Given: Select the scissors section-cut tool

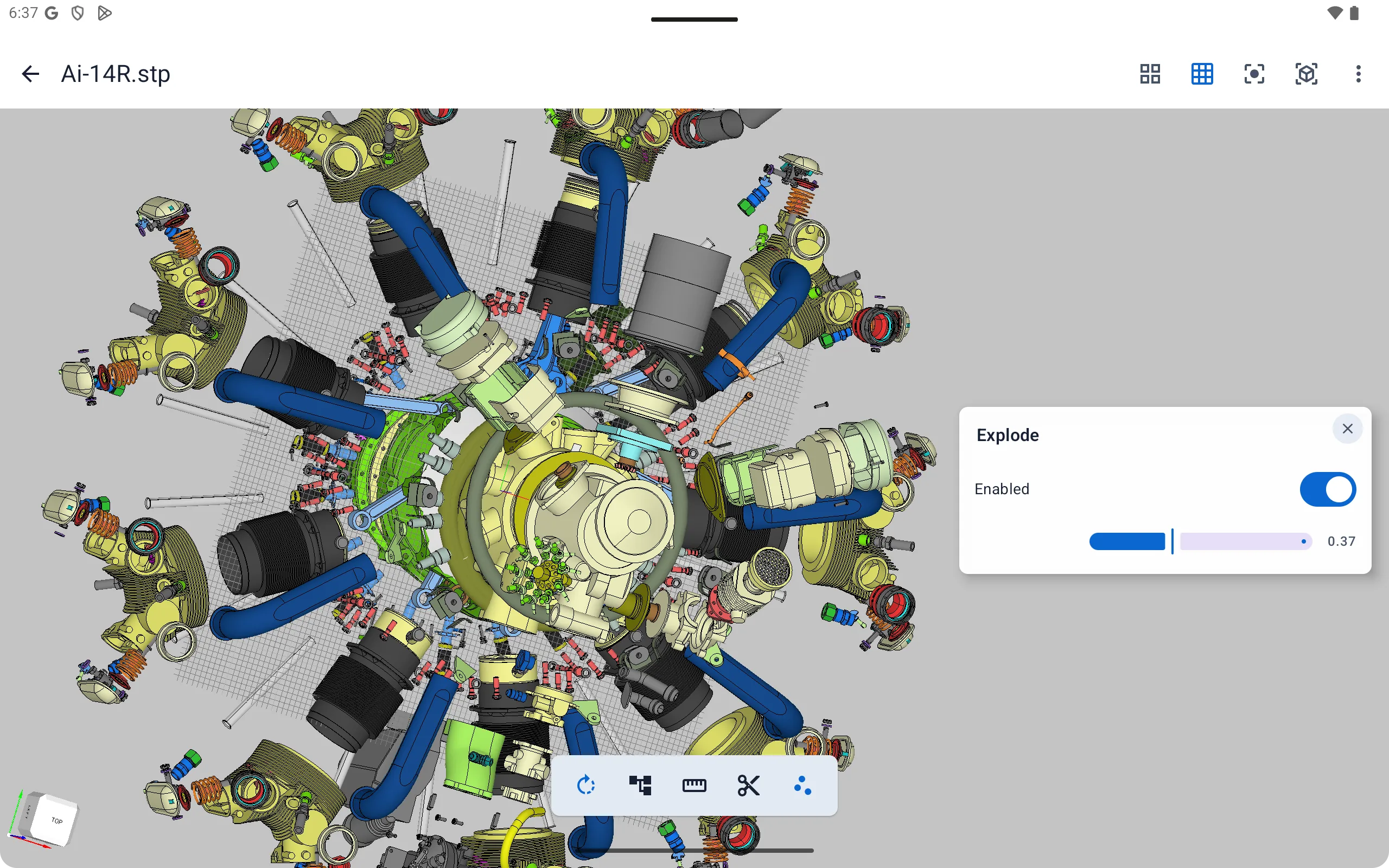Looking at the screenshot, I should (x=748, y=786).
